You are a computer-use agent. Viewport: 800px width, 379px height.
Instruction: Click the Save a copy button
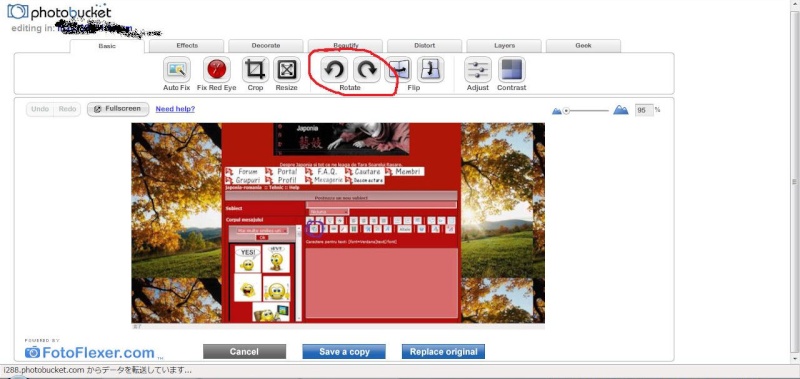(344, 351)
